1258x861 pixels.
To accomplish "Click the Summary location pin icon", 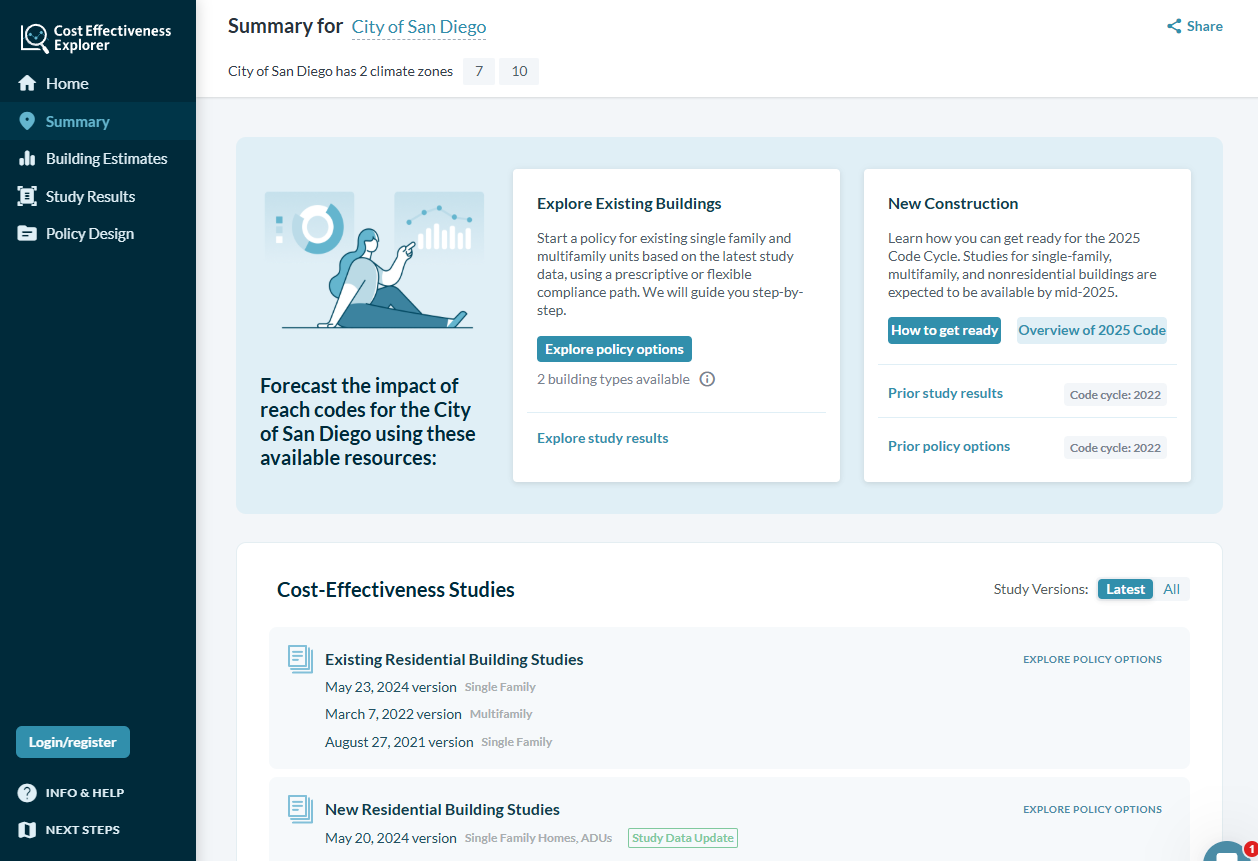I will click(x=27, y=121).
